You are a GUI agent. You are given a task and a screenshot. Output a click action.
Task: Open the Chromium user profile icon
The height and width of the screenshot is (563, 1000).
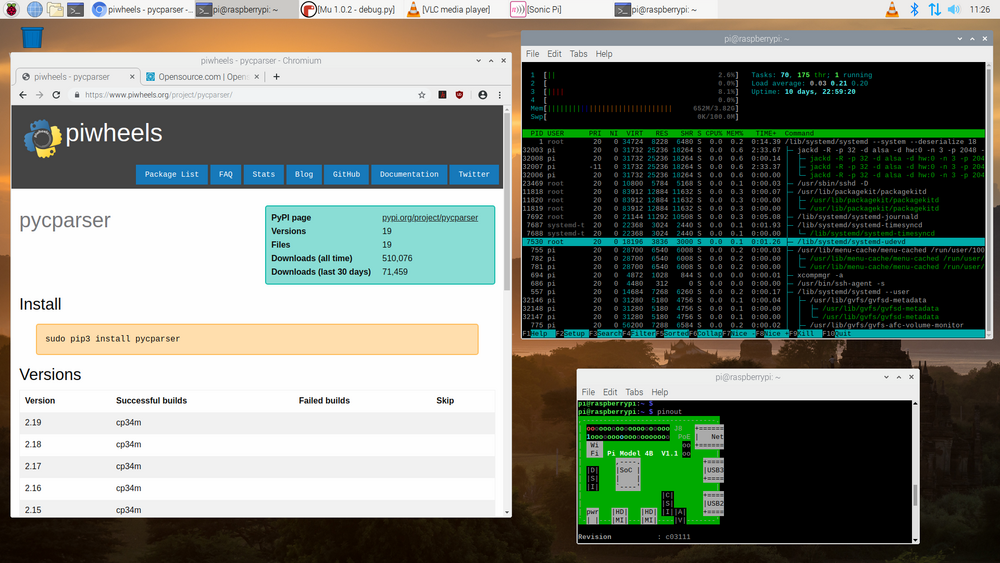483,94
